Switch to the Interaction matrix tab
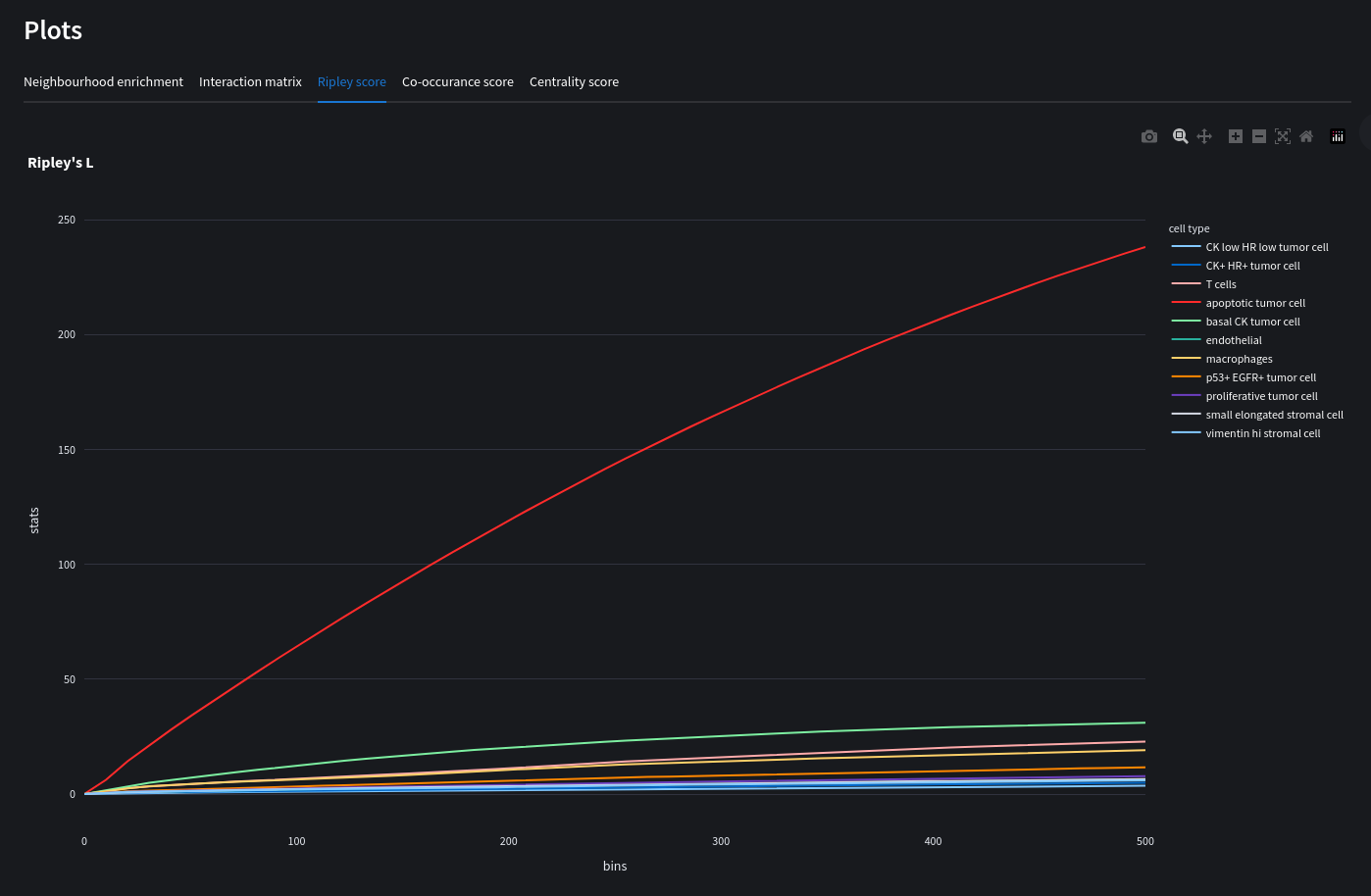The image size is (1371, 896). coord(250,82)
